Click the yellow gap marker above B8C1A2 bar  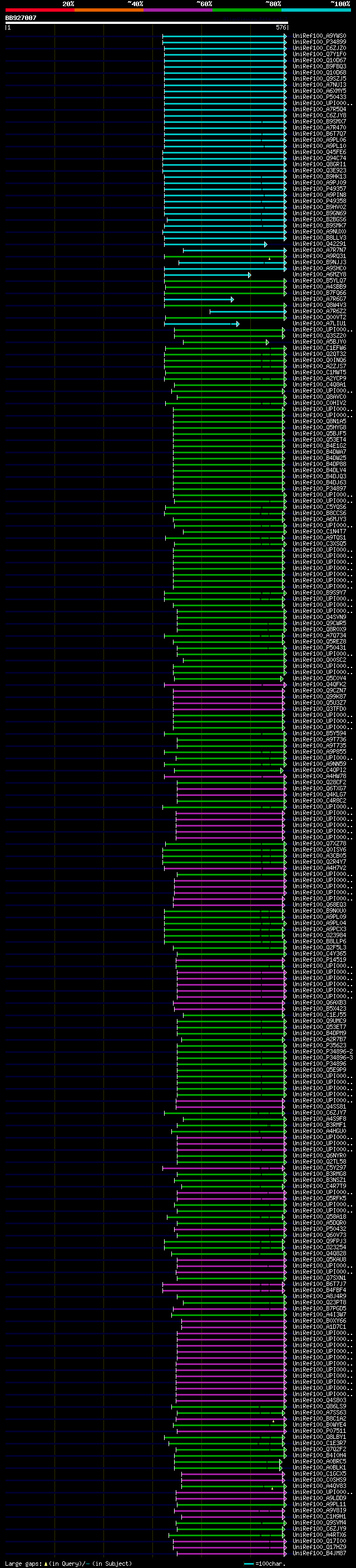273,1421
